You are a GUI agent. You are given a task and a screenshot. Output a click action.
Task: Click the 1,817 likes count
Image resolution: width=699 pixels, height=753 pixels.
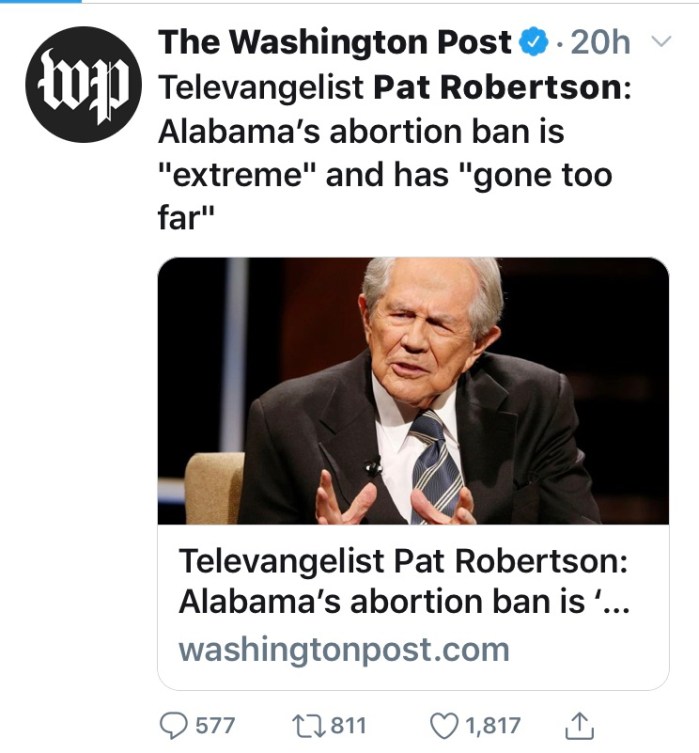492,726
